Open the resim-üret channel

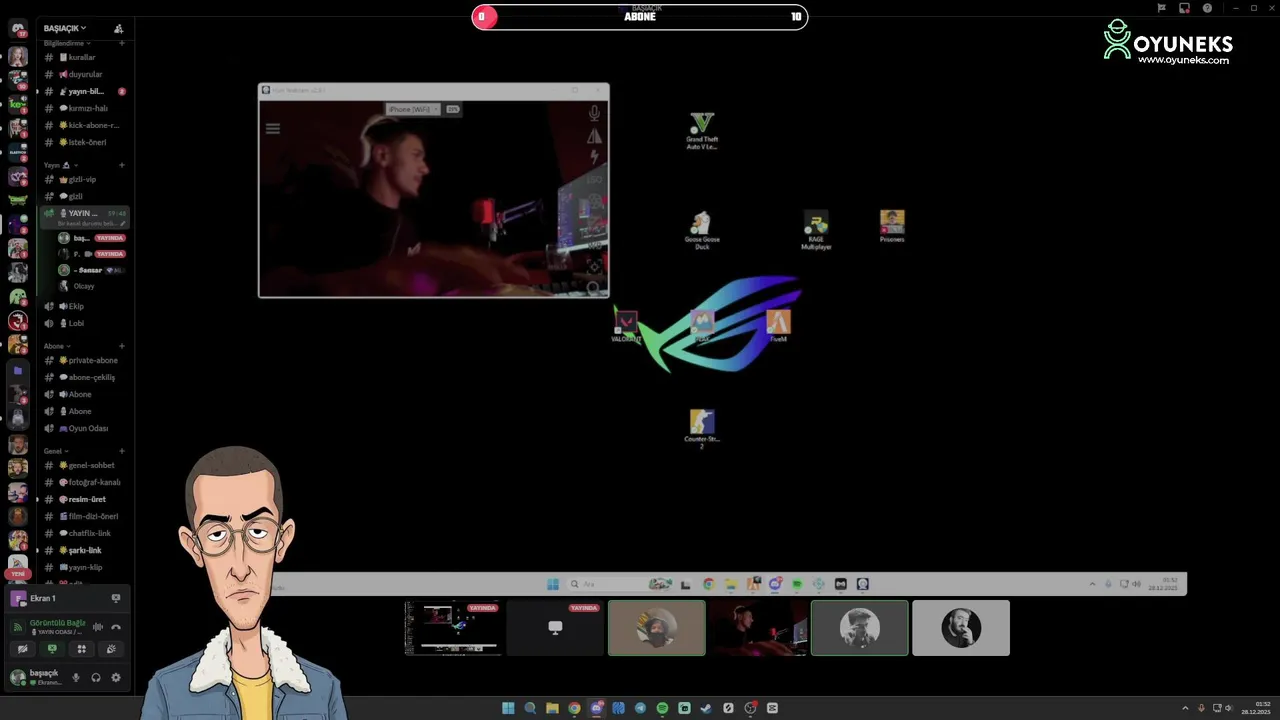click(x=85, y=499)
